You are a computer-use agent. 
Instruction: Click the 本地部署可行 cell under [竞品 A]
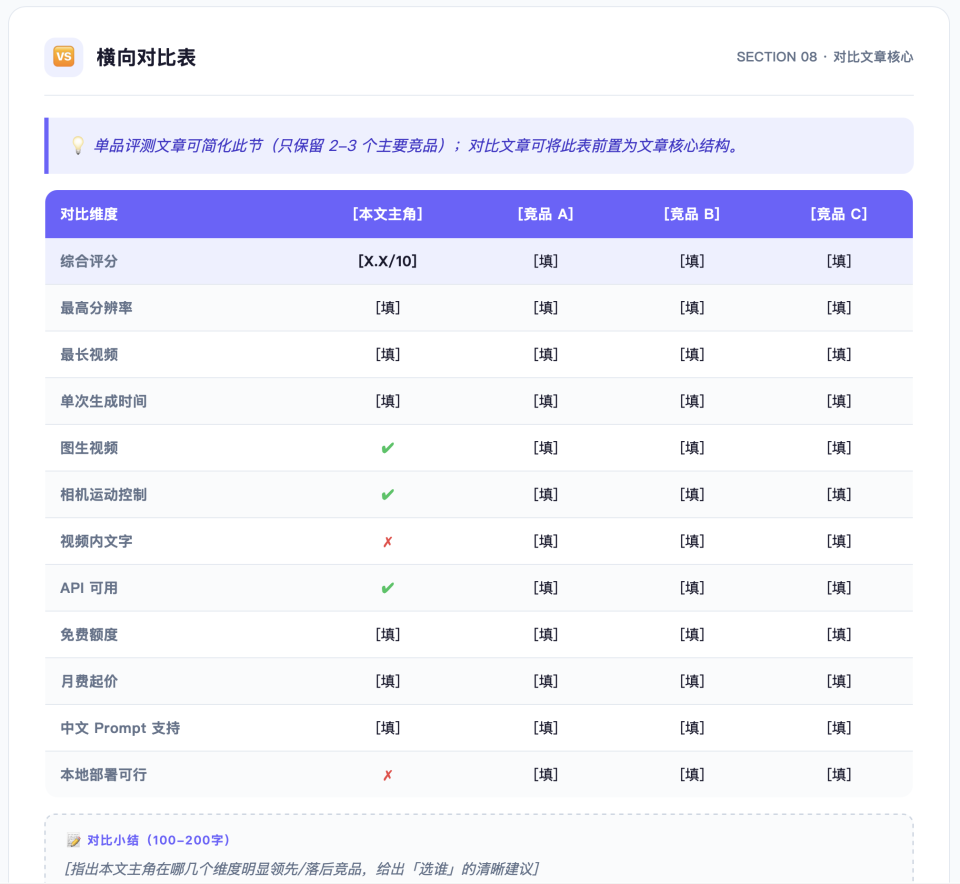pyautogui.click(x=546, y=775)
